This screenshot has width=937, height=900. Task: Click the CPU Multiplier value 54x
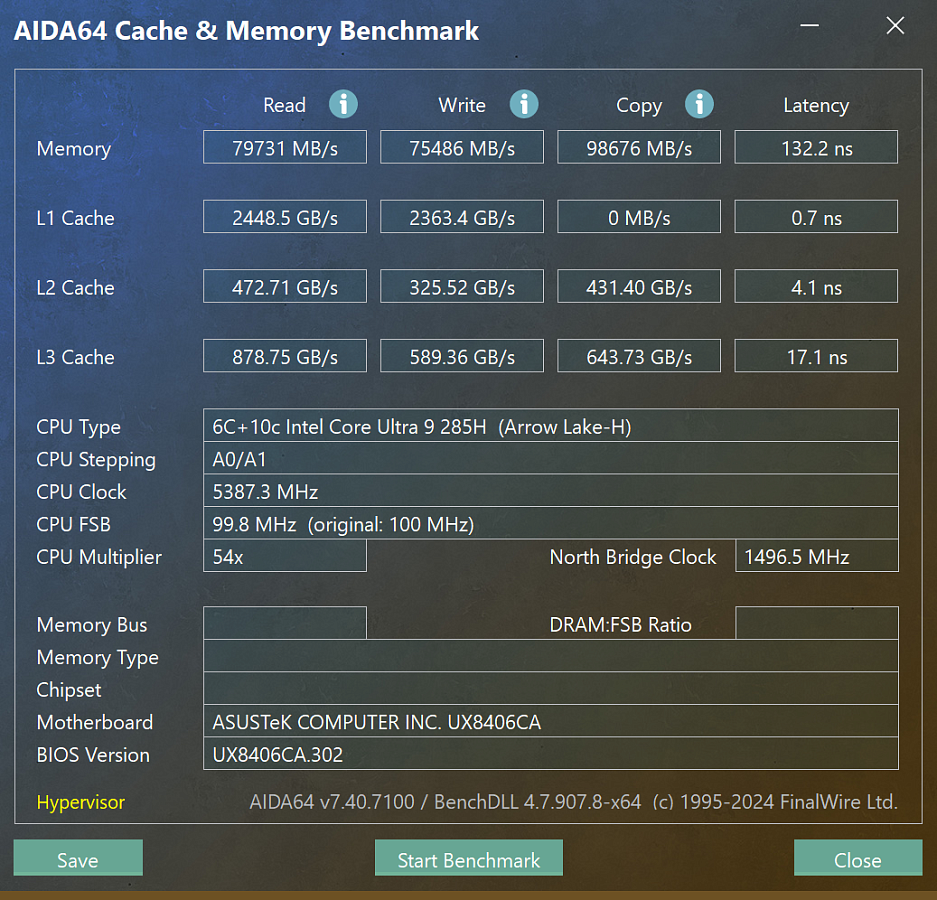coord(285,556)
